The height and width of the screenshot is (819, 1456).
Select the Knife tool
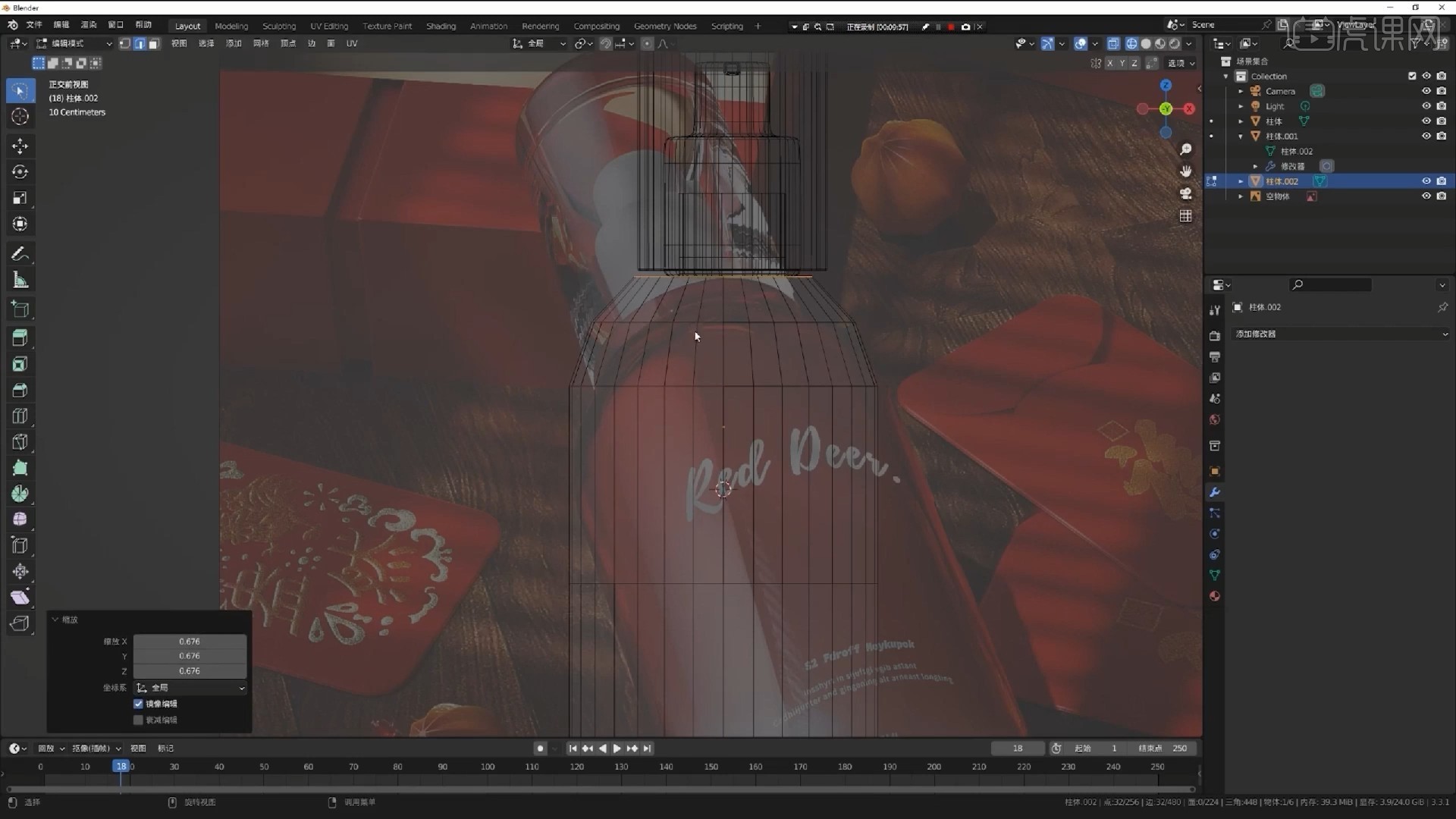click(20, 442)
